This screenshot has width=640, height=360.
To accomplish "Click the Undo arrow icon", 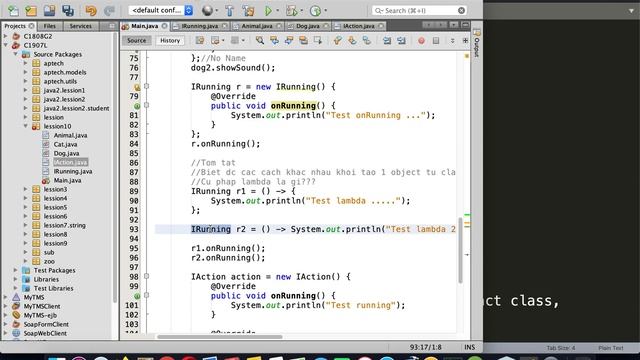I will pos(91,11).
